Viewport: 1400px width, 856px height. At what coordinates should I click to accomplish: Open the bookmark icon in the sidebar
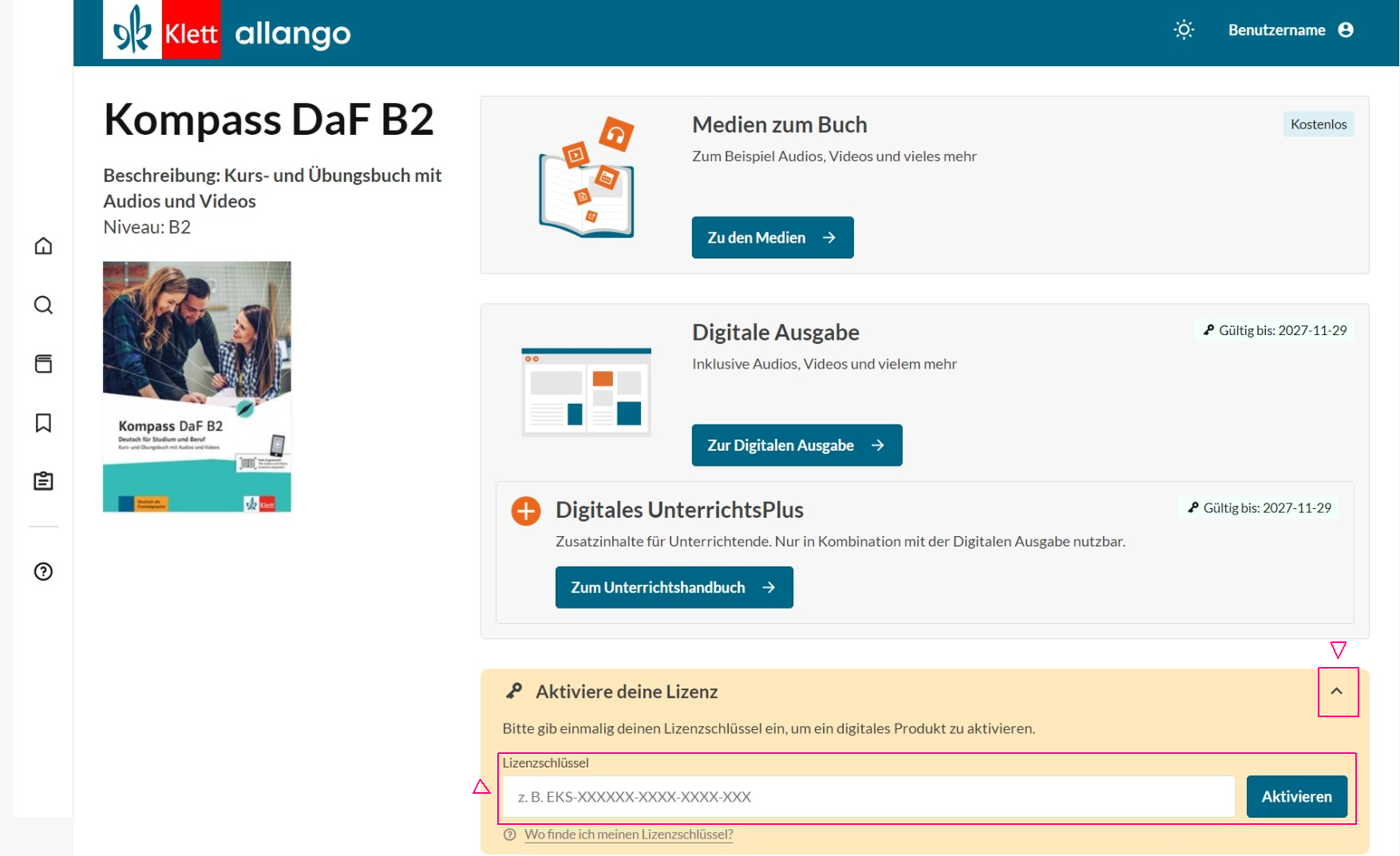click(43, 423)
